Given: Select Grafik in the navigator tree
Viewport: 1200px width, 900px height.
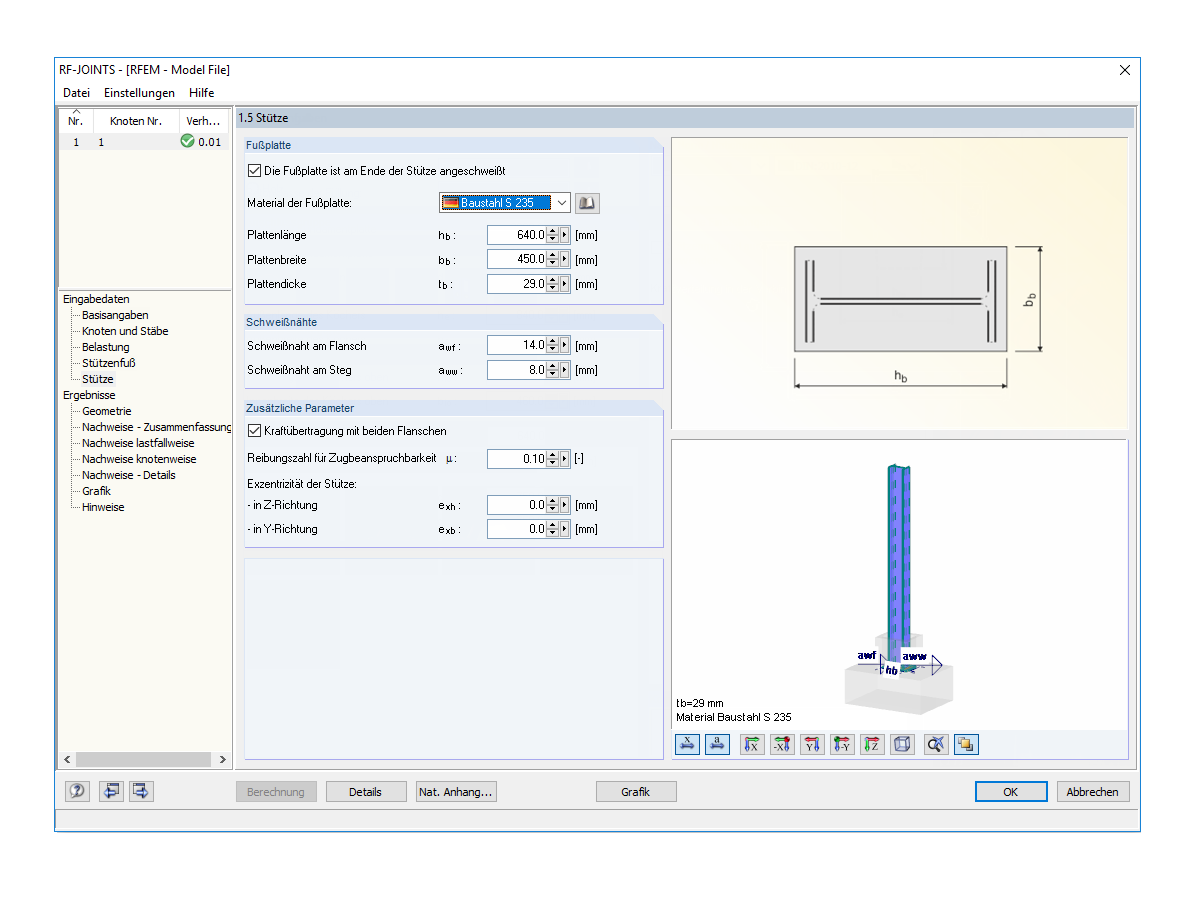Looking at the screenshot, I should pyautogui.click(x=97, y=491).
